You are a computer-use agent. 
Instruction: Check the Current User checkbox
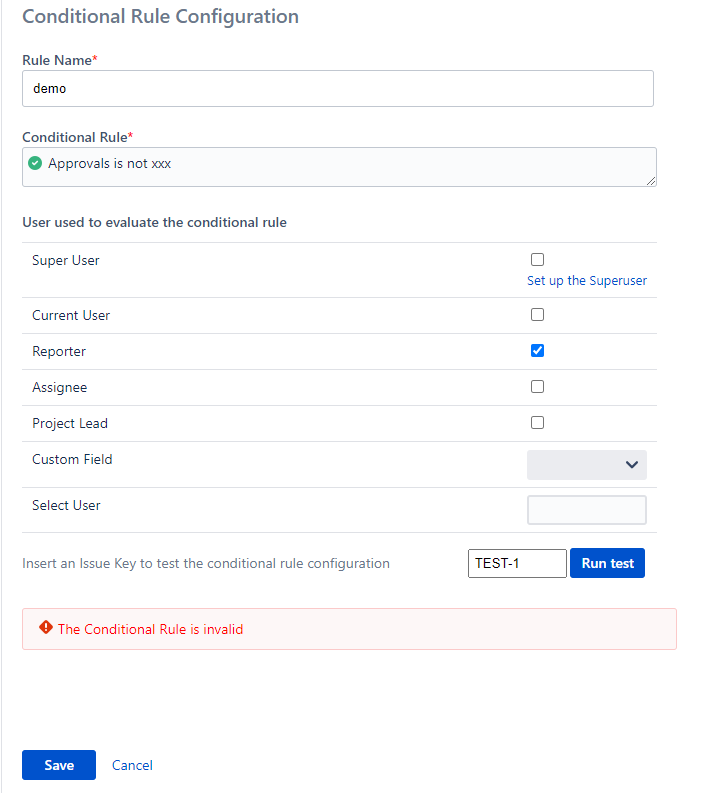click(x=537, y=315)
